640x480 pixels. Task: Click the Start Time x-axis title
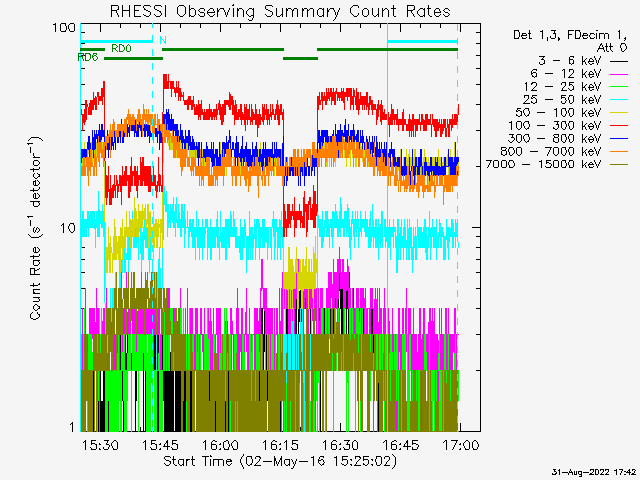pos(280,461)
